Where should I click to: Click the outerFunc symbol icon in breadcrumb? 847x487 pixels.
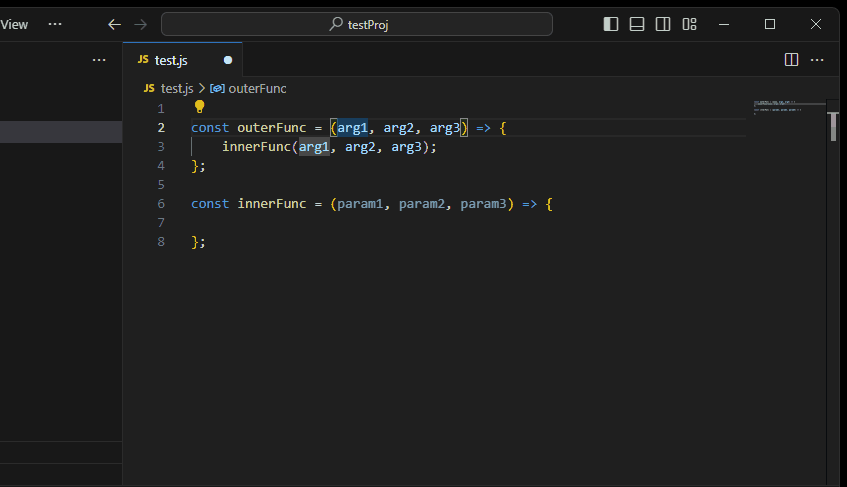217,89
